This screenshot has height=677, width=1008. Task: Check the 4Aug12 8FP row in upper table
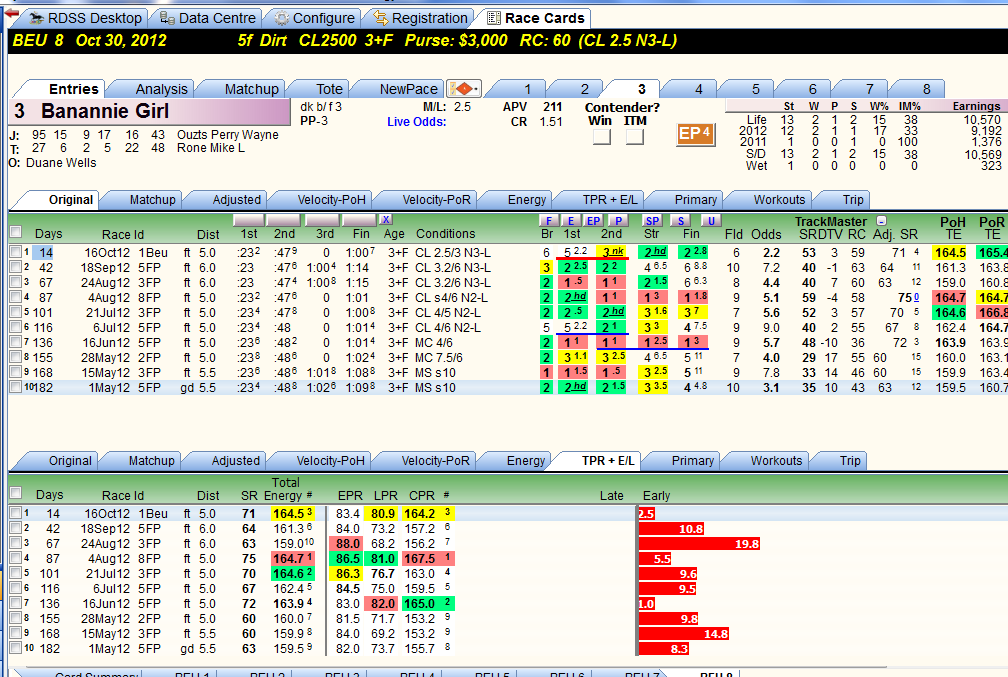[x=16, y=297]
